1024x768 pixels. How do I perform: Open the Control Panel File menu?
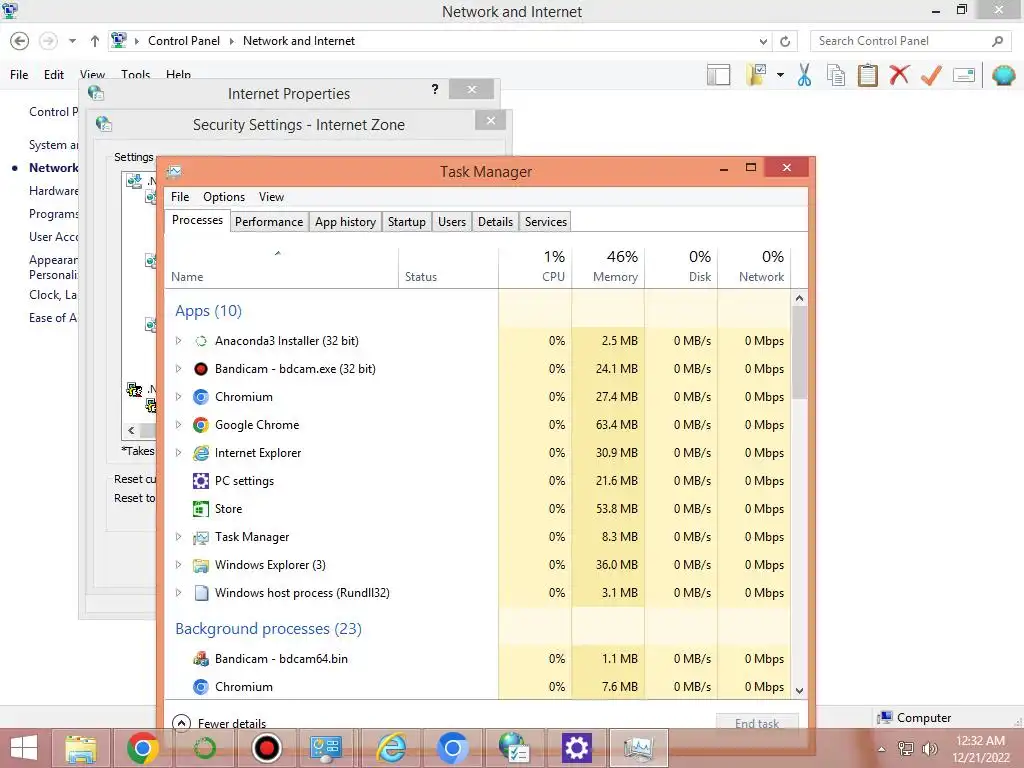tap(19, 75)
